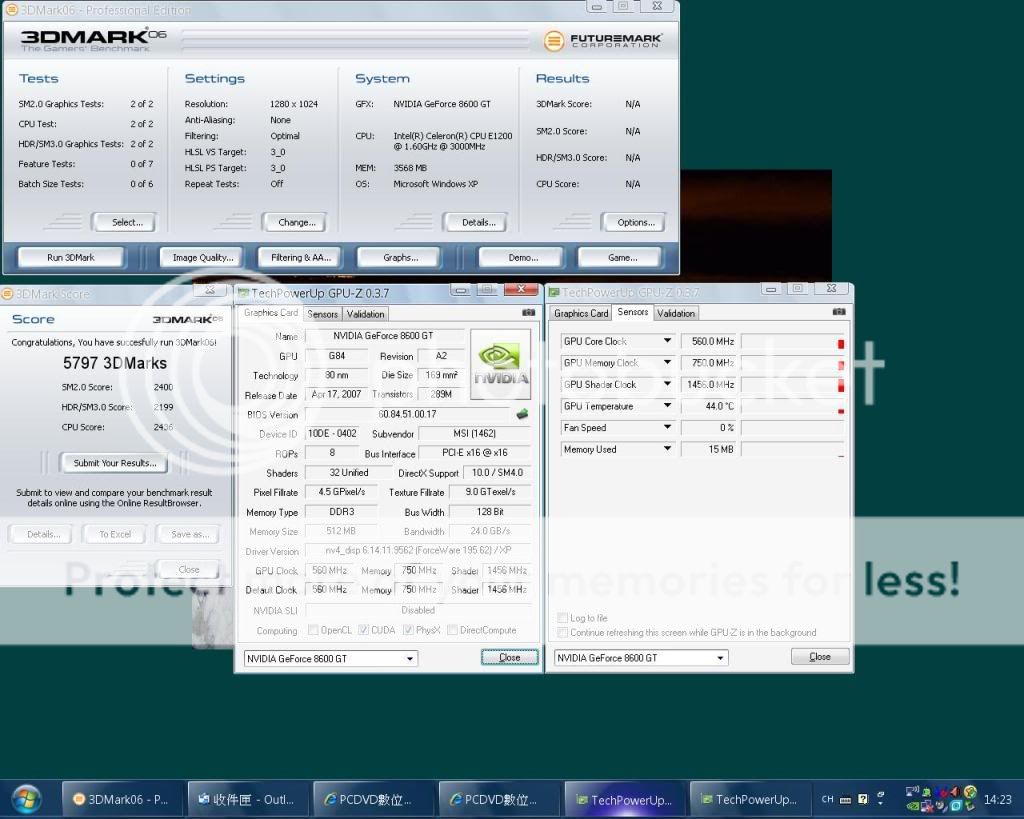Open the GPU Temperature sensor dropdown
The height and width of the screenshot is (819, 1024).
point(667,406)
